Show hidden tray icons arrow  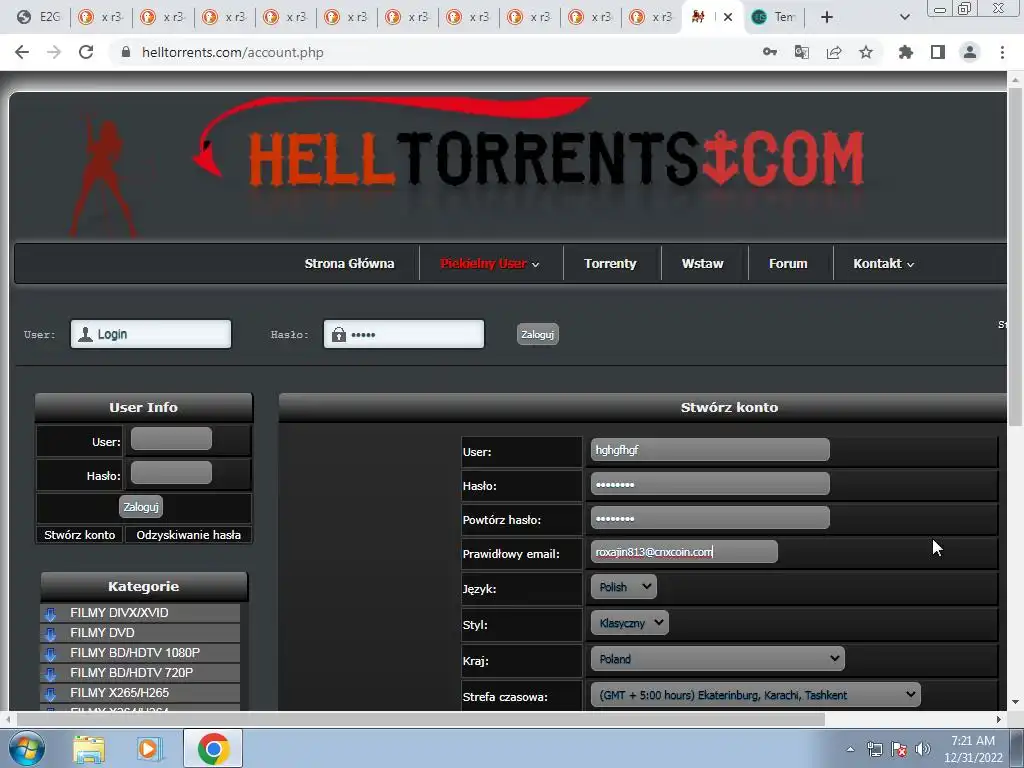[850, 749]
